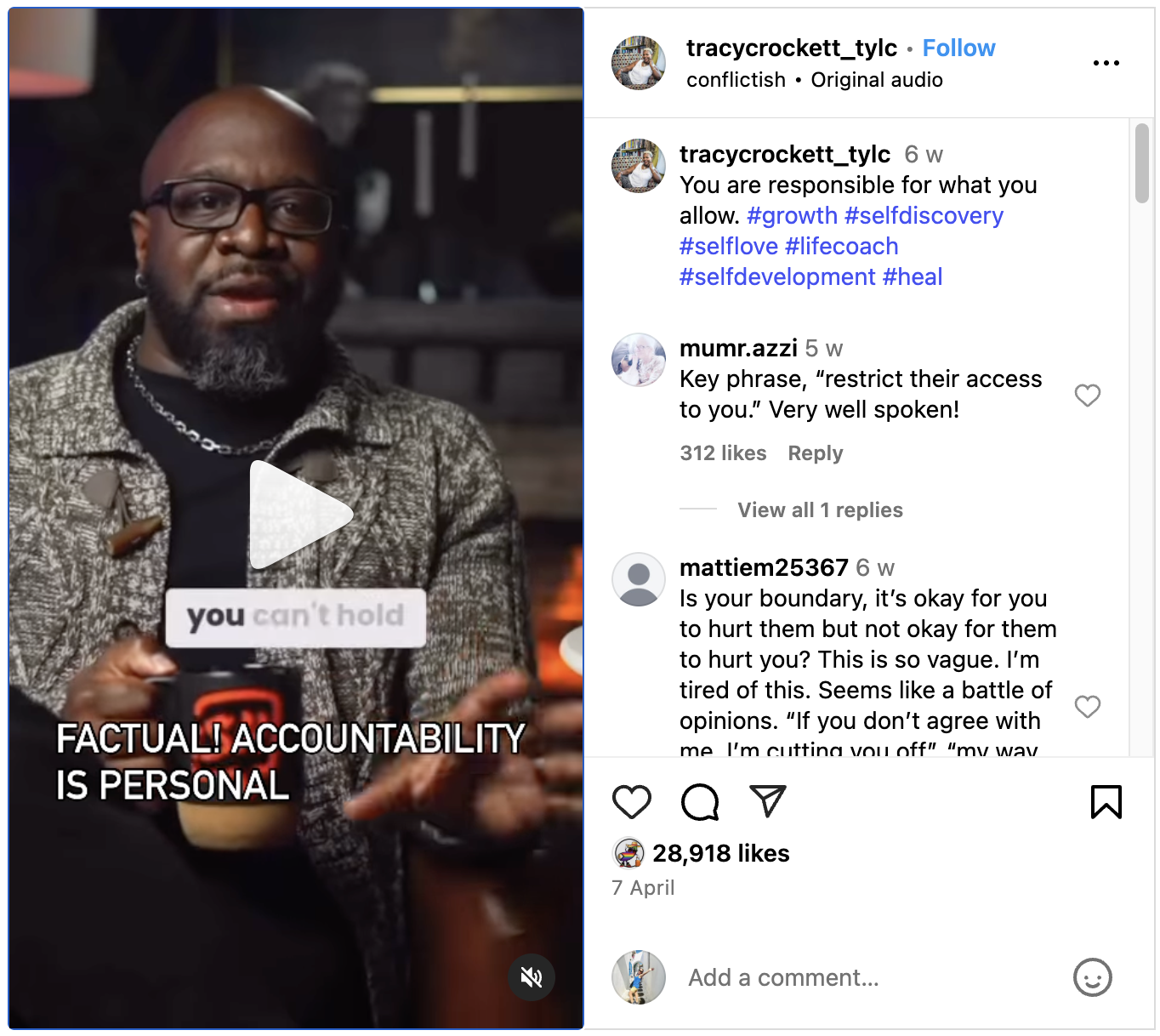Open tracycrockett_tylc profile picture in header
Image resolution: width=1160 pixels, height=1036 pixels.
[639, 63]
